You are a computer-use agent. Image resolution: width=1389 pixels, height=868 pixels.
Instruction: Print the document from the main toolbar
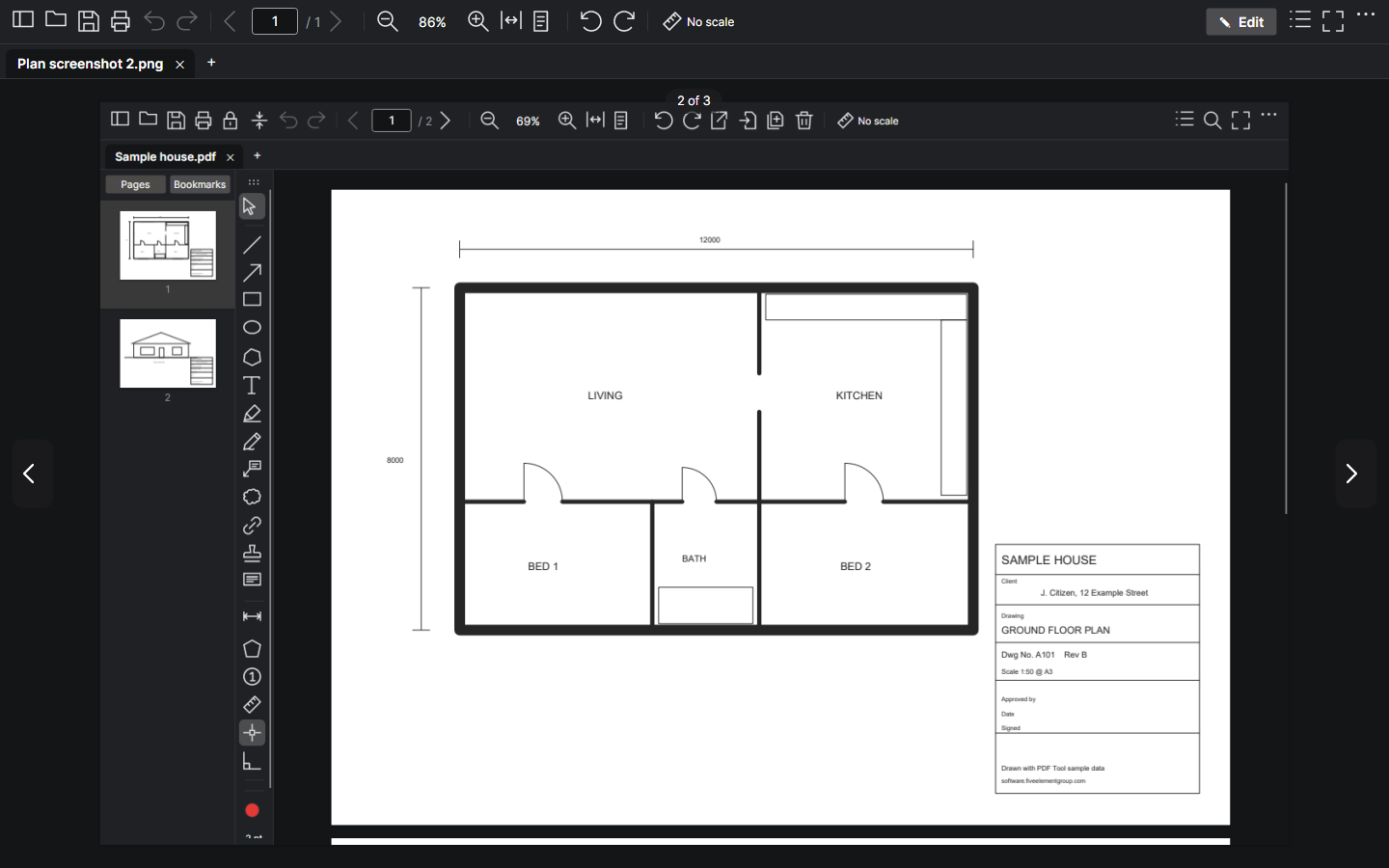point(121,21)
